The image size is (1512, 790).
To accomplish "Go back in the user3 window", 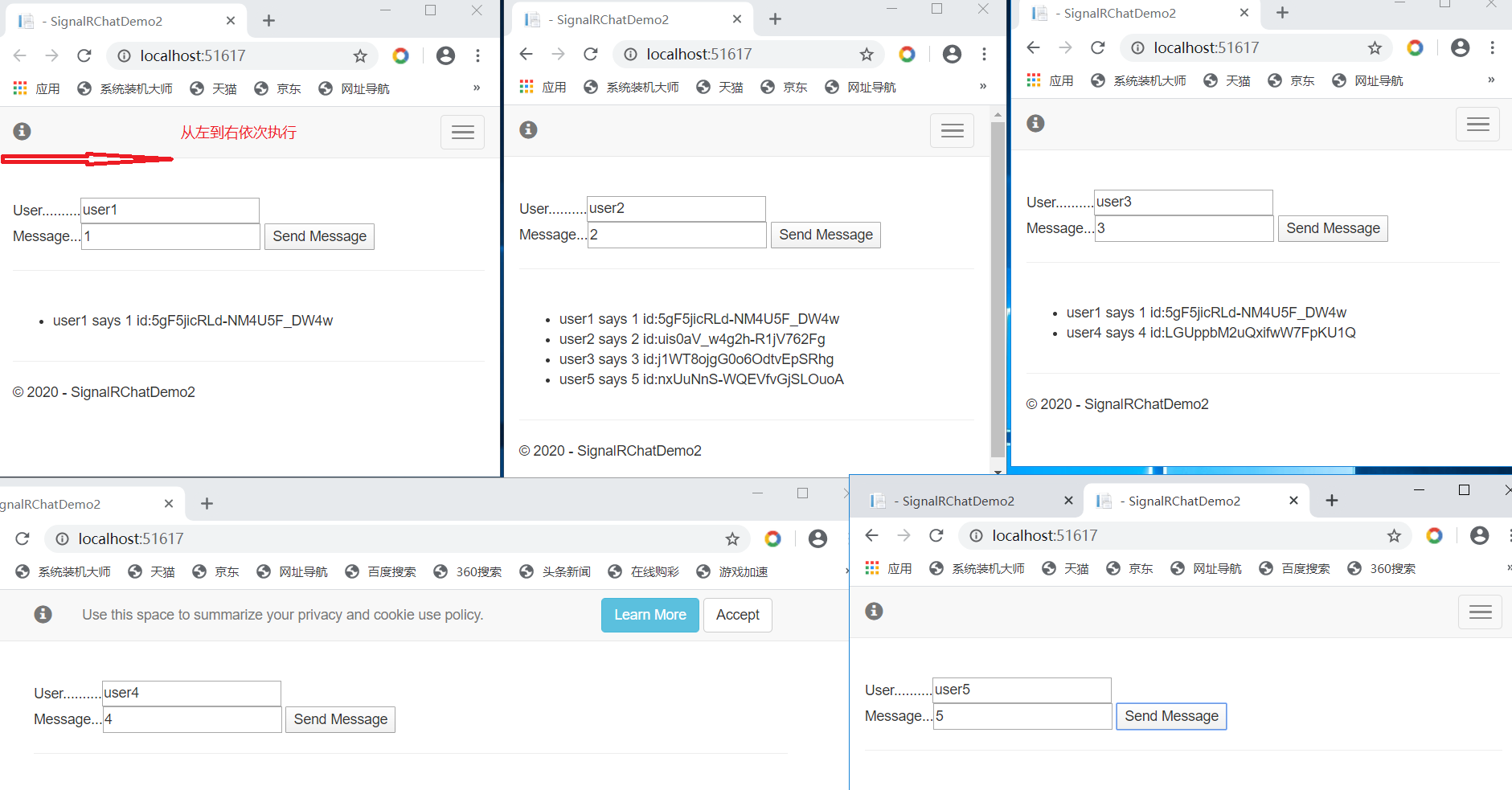I will click(1033, 47).
